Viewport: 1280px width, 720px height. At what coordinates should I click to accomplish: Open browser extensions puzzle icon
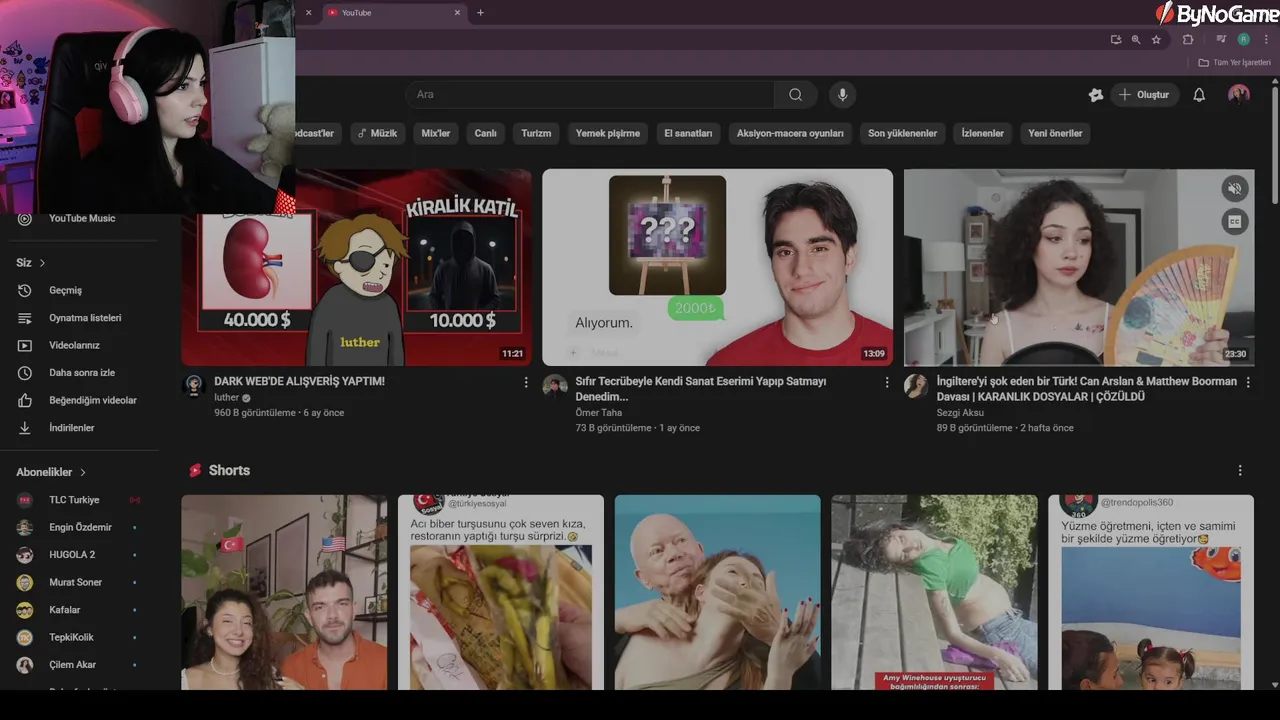[x=1188, y=40]
